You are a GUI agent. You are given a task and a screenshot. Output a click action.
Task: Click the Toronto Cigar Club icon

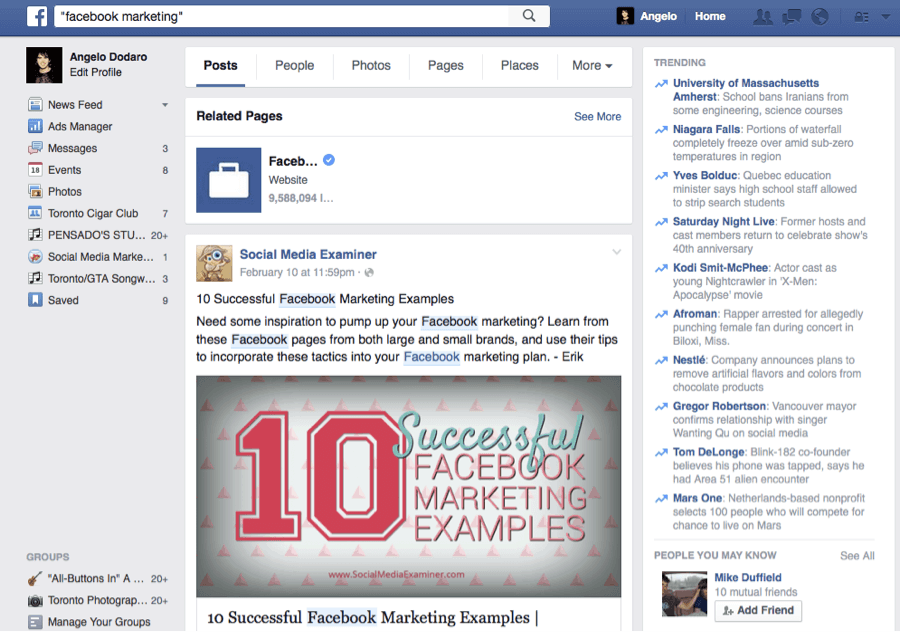(x=36, y=213)
